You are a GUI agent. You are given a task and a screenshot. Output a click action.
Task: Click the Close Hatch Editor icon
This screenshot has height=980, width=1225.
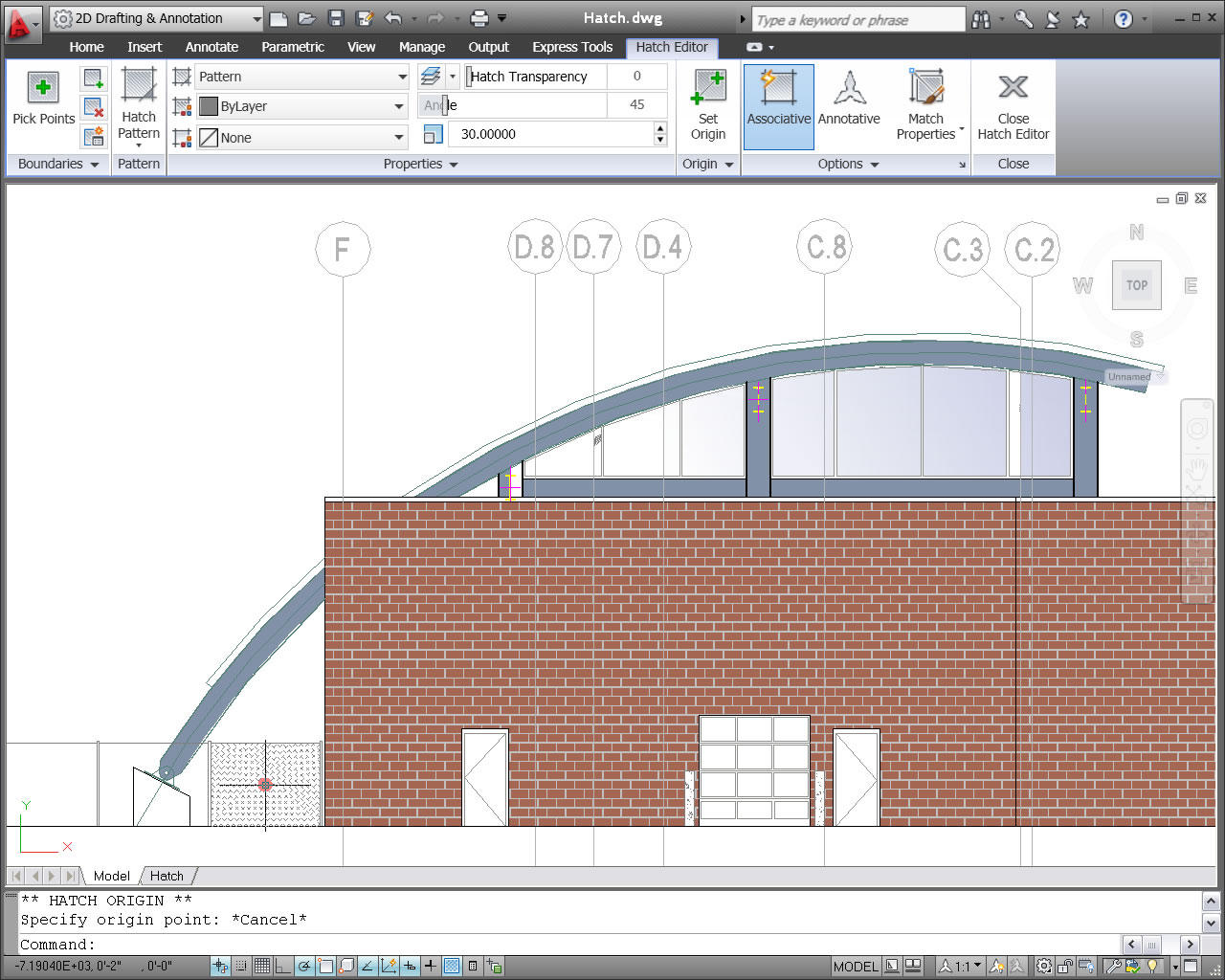[x=1013, y=88]
